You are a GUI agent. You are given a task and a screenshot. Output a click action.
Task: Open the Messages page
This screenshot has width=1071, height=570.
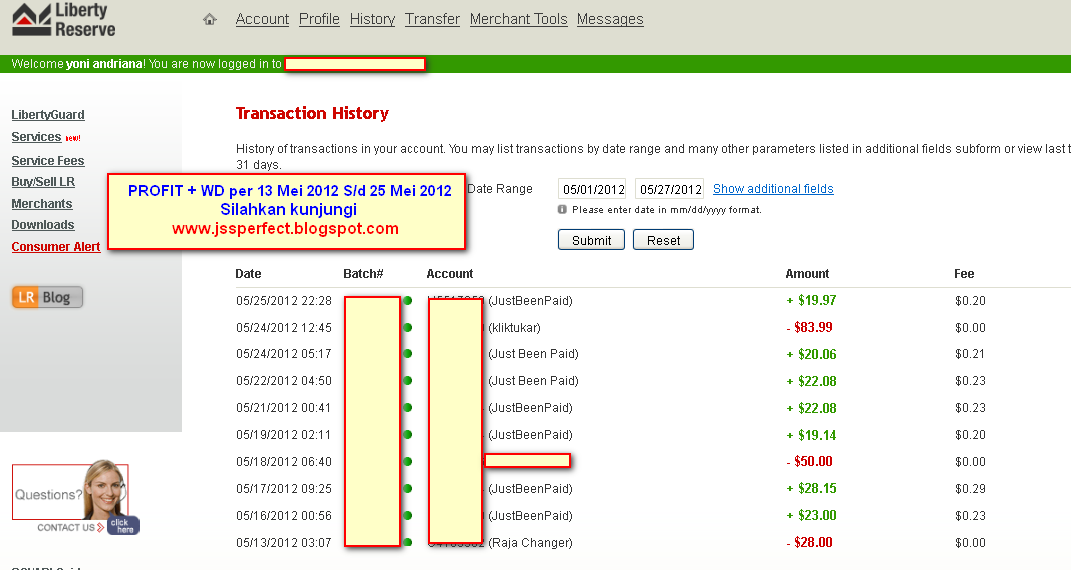coord(610,19)
